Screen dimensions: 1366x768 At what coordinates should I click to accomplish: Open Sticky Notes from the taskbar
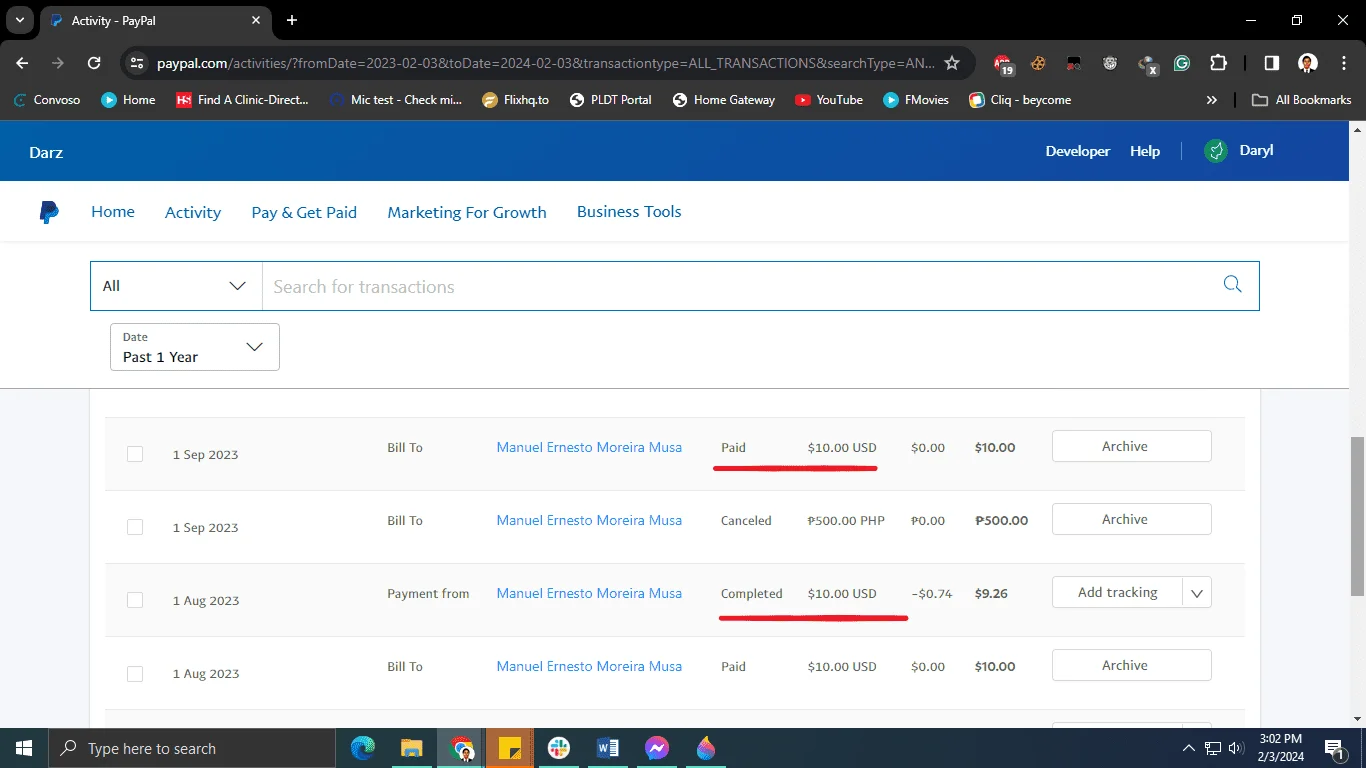pyautogui.click(x=510, y=748)
